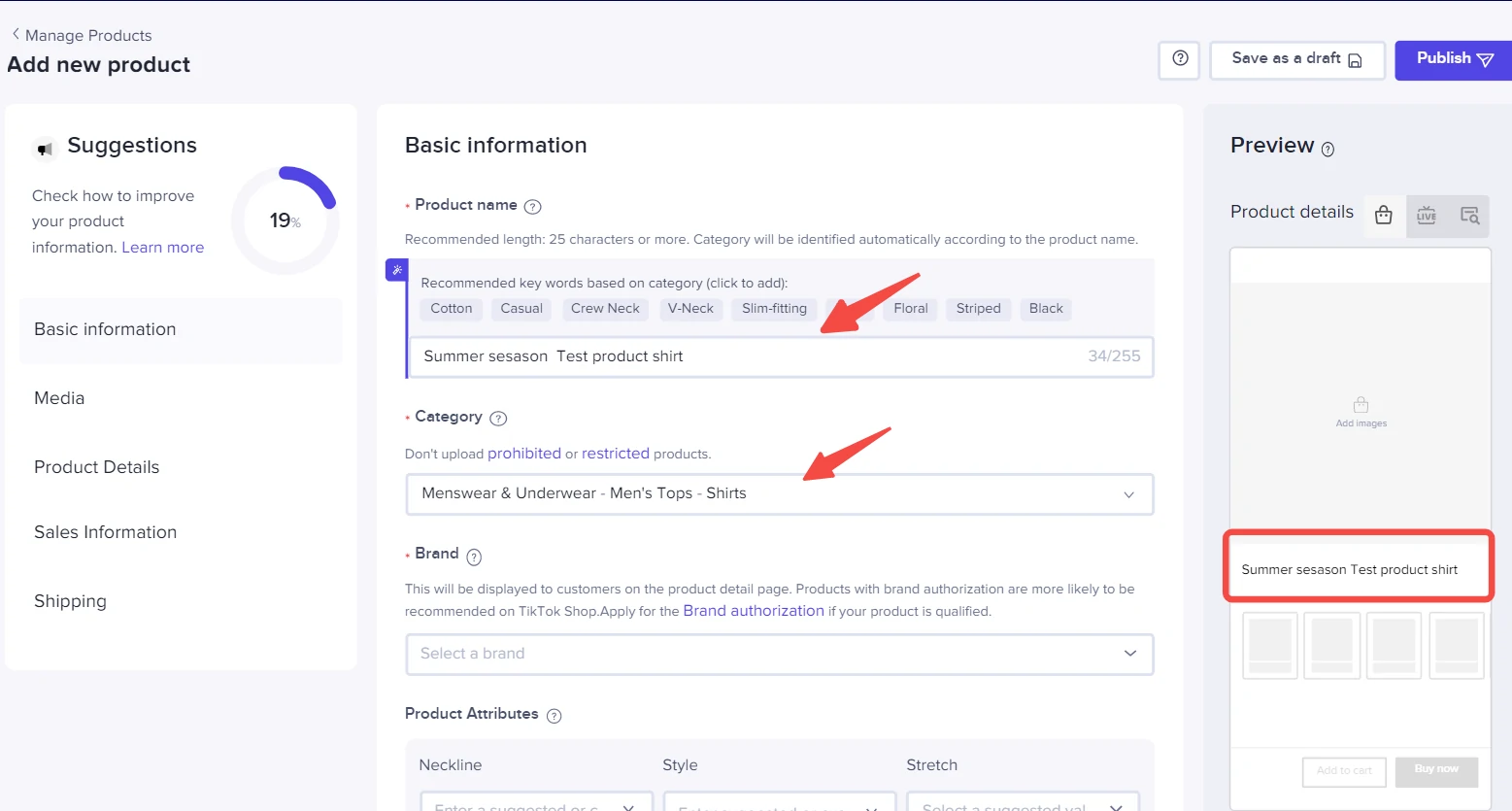Go to Media section in sidebar

coord(59,398)
